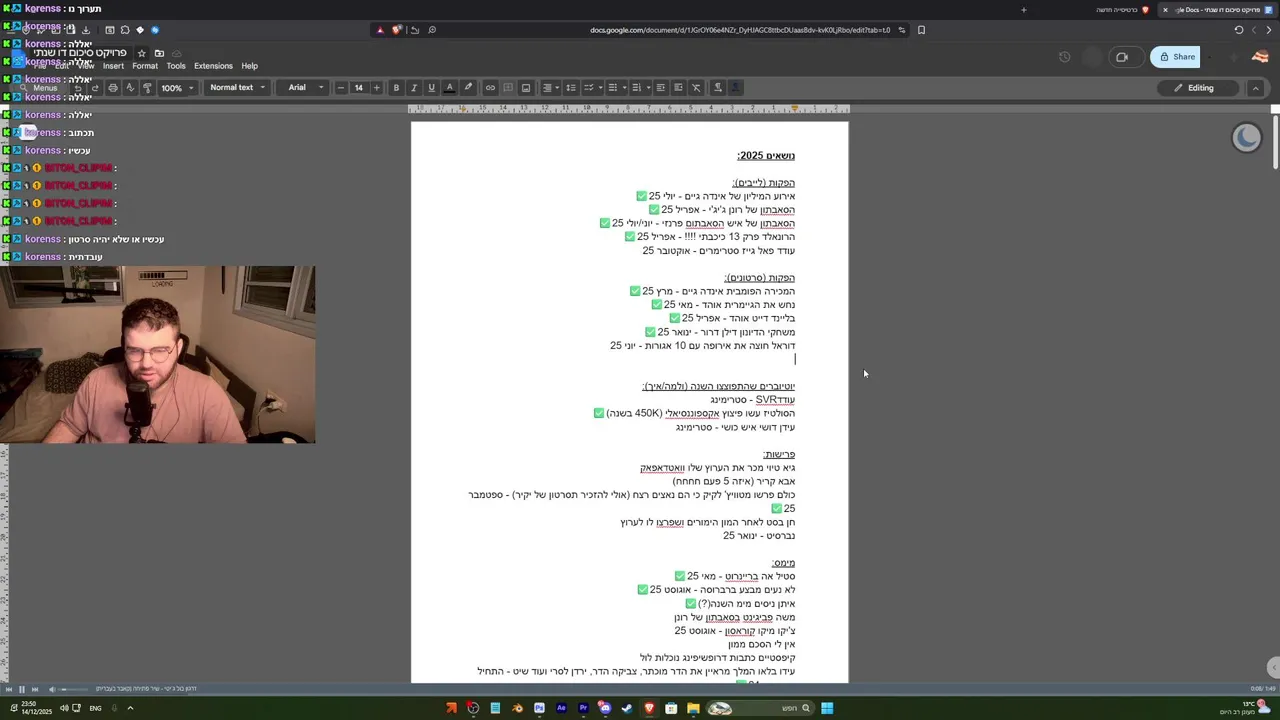Open the Format menu
This screenshot has height=720, width=1280.
click(145, 66)
